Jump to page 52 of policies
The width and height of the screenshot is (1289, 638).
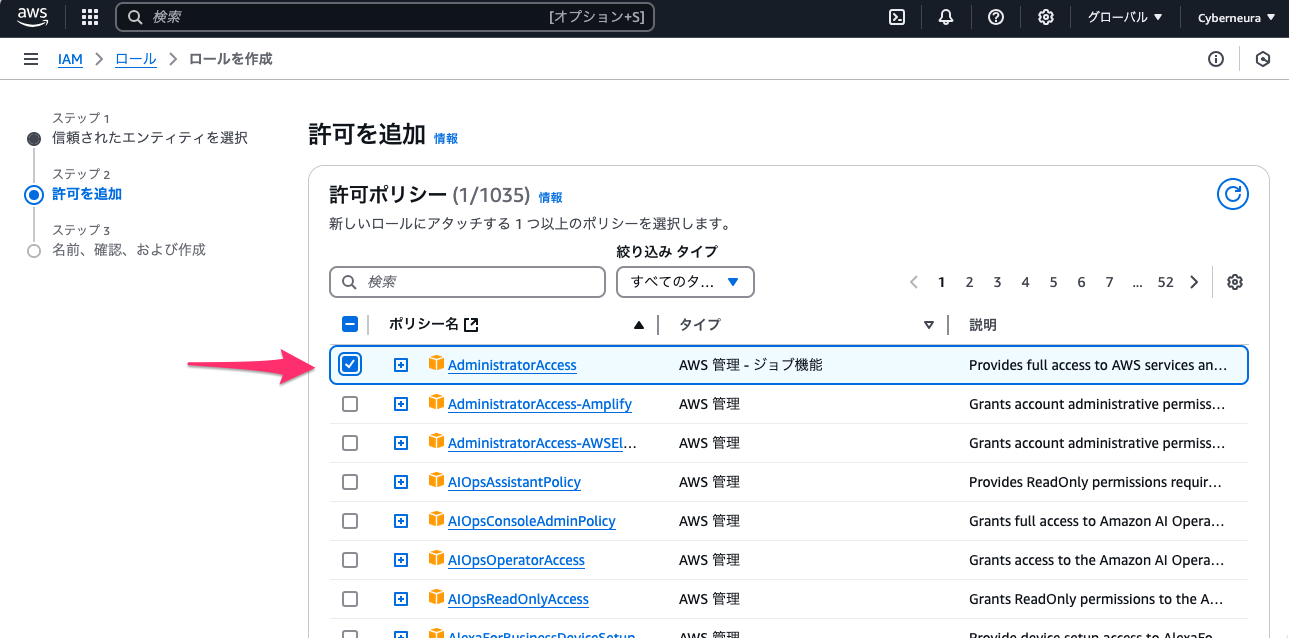(x=1165, y=282)
